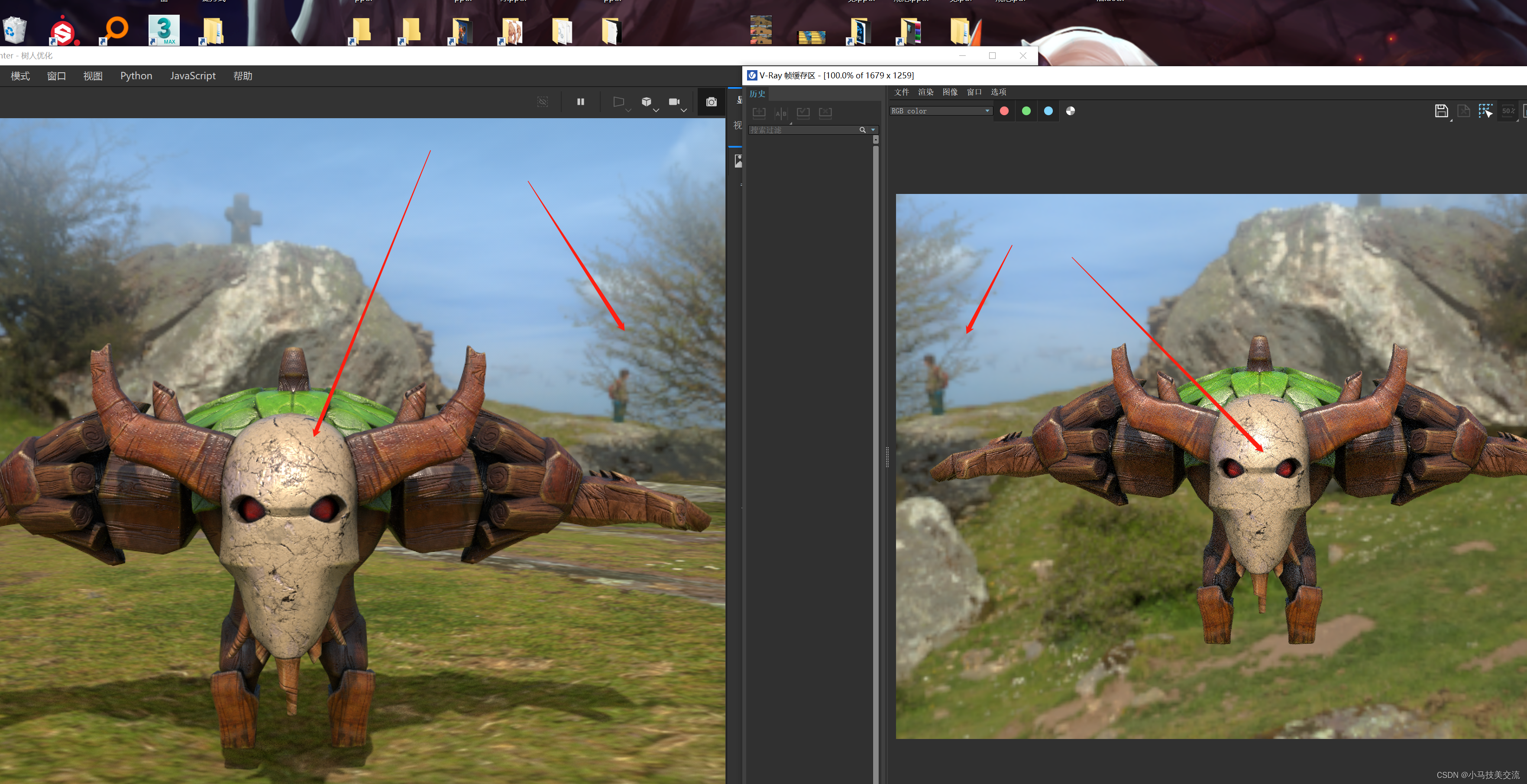Pause the viewport rendering
The width and height of the screenshot is (1527, 784).
click(580, 102)
